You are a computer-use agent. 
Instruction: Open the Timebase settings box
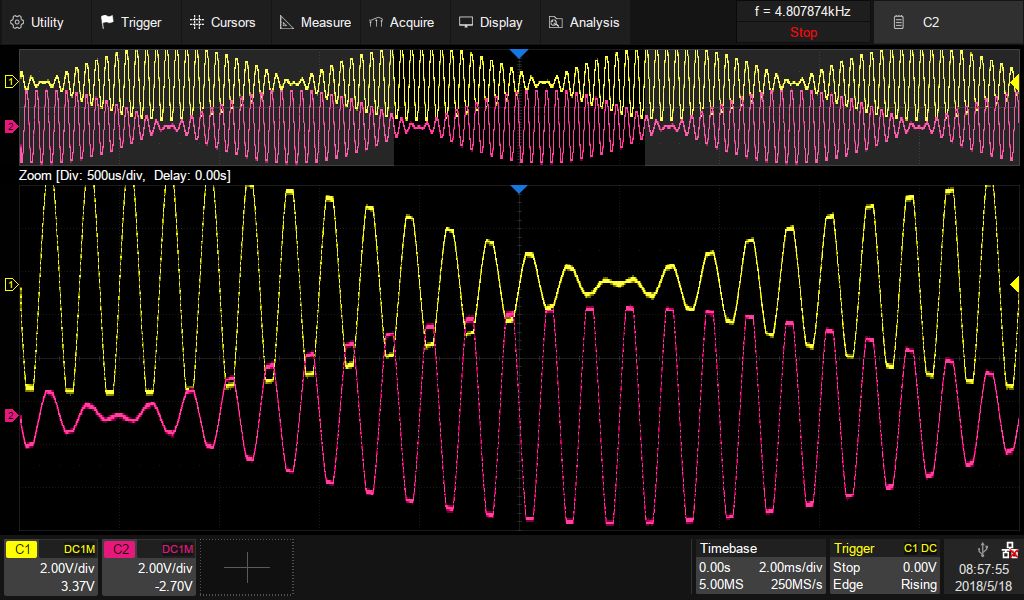point(760,567)
